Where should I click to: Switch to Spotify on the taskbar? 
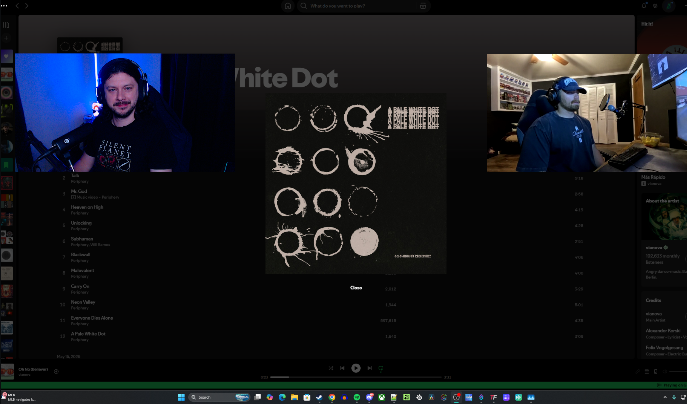357,397
